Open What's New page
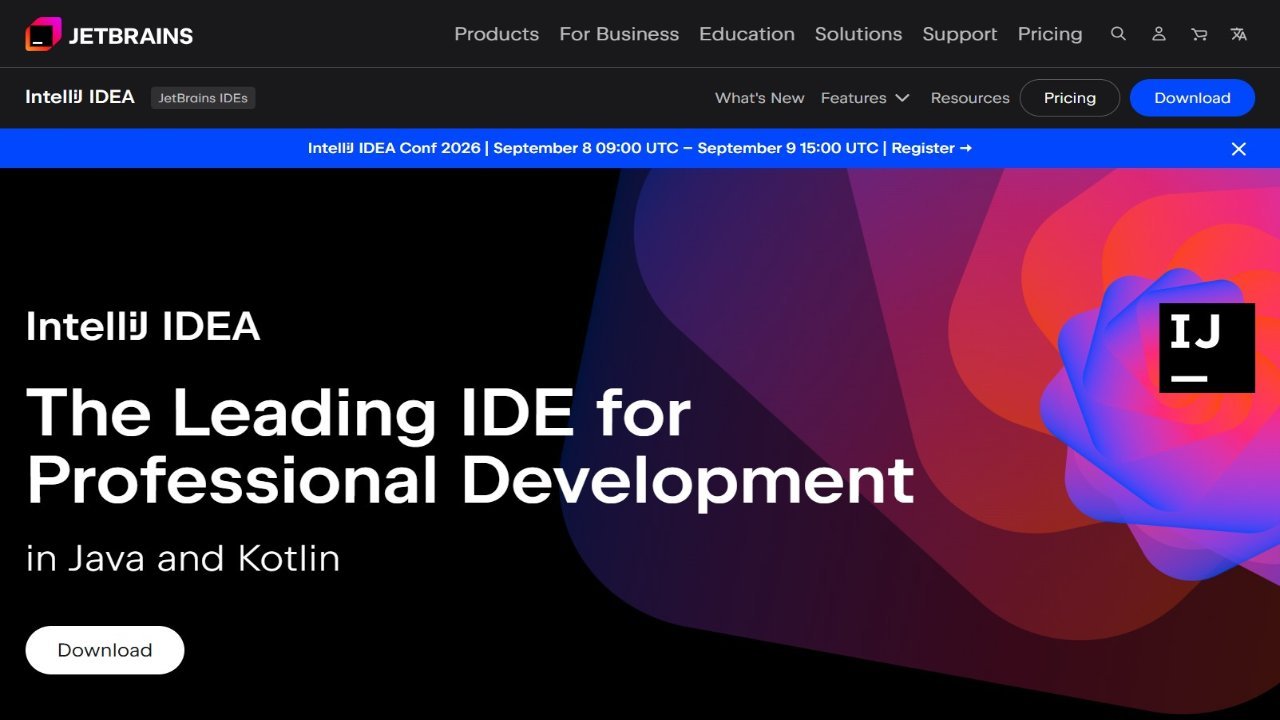The image size is (1280, 720). tap(760, 98)
